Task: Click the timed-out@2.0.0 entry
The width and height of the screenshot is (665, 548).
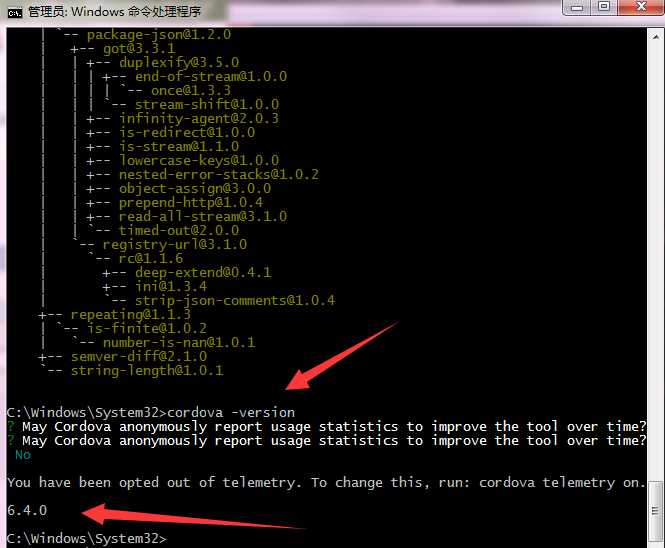Action: click(179, 230)
